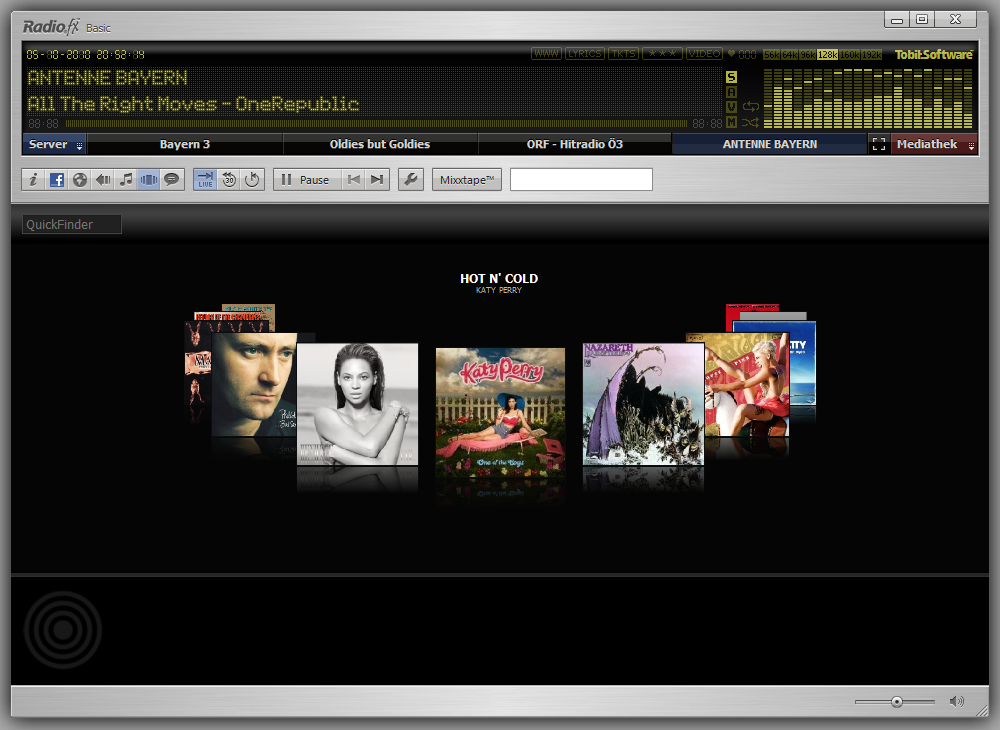Click the speech bubble chat icon
The image size is (1000, 730).
pos(172,180)
